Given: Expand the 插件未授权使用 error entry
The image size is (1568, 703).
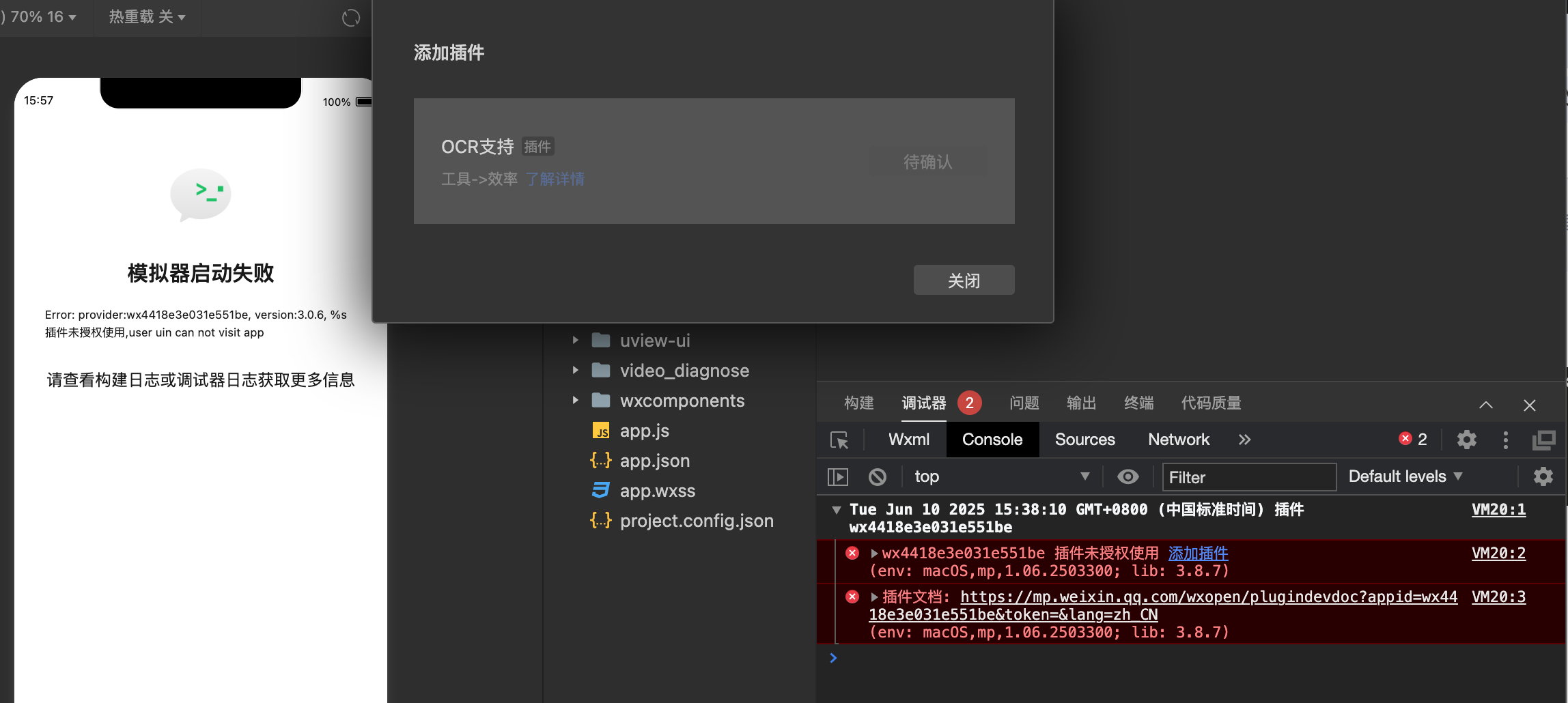Looking at the screenshot, I should pos(874,554).
